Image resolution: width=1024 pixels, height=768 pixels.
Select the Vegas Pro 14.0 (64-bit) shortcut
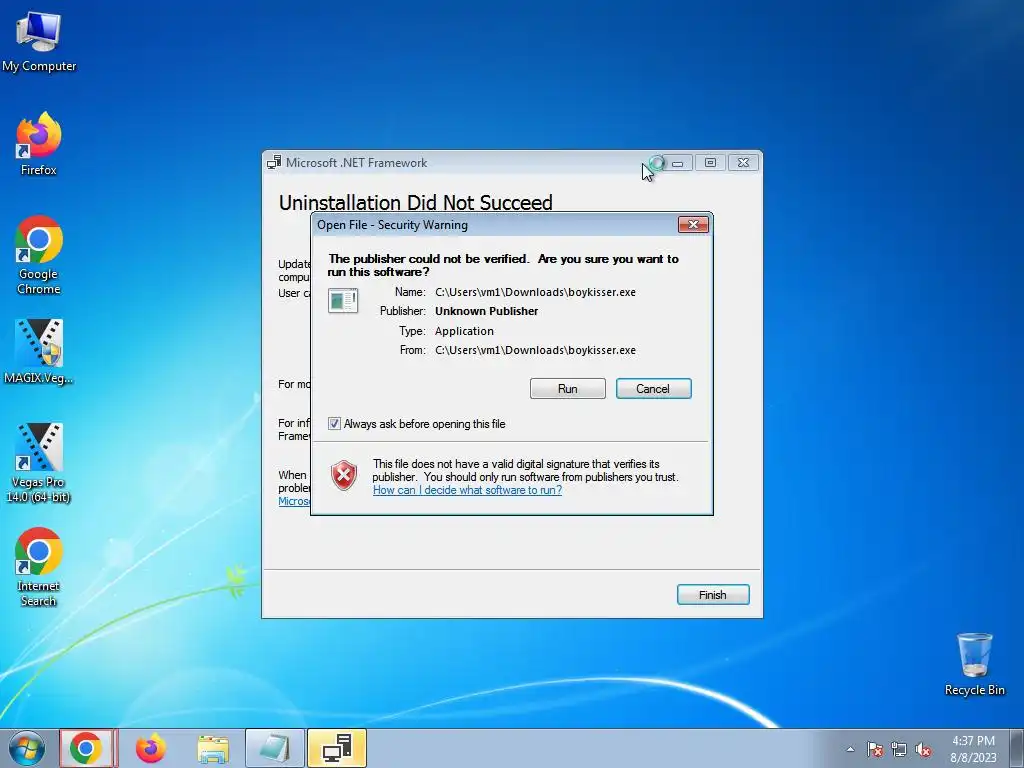tap(39, 462)
